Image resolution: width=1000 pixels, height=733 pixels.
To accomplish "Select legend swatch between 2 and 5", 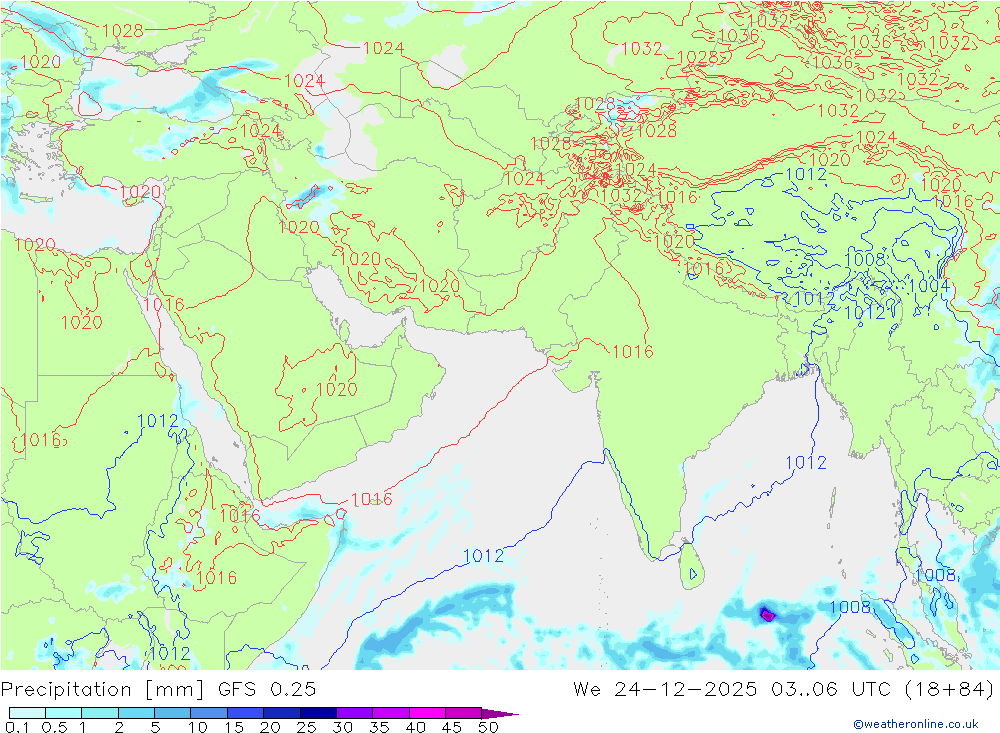I will coord(136,713).
